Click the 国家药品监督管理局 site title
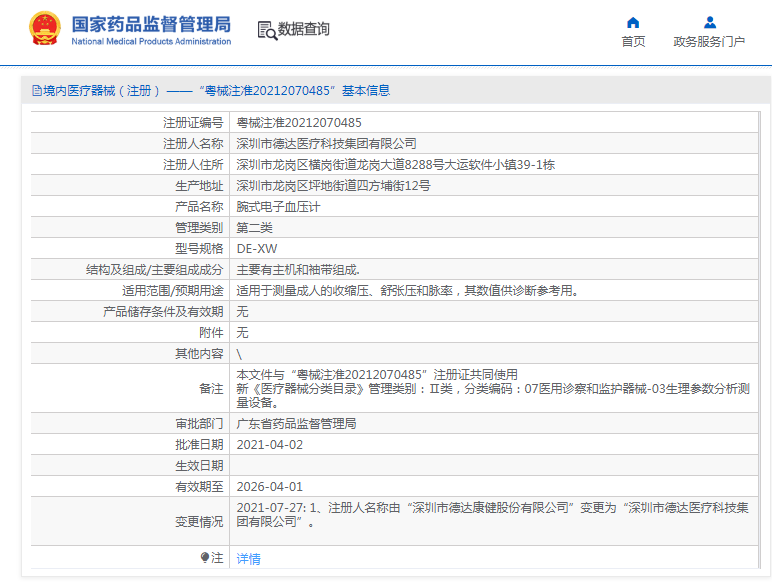The image size is (772, 582). [150, 22]
